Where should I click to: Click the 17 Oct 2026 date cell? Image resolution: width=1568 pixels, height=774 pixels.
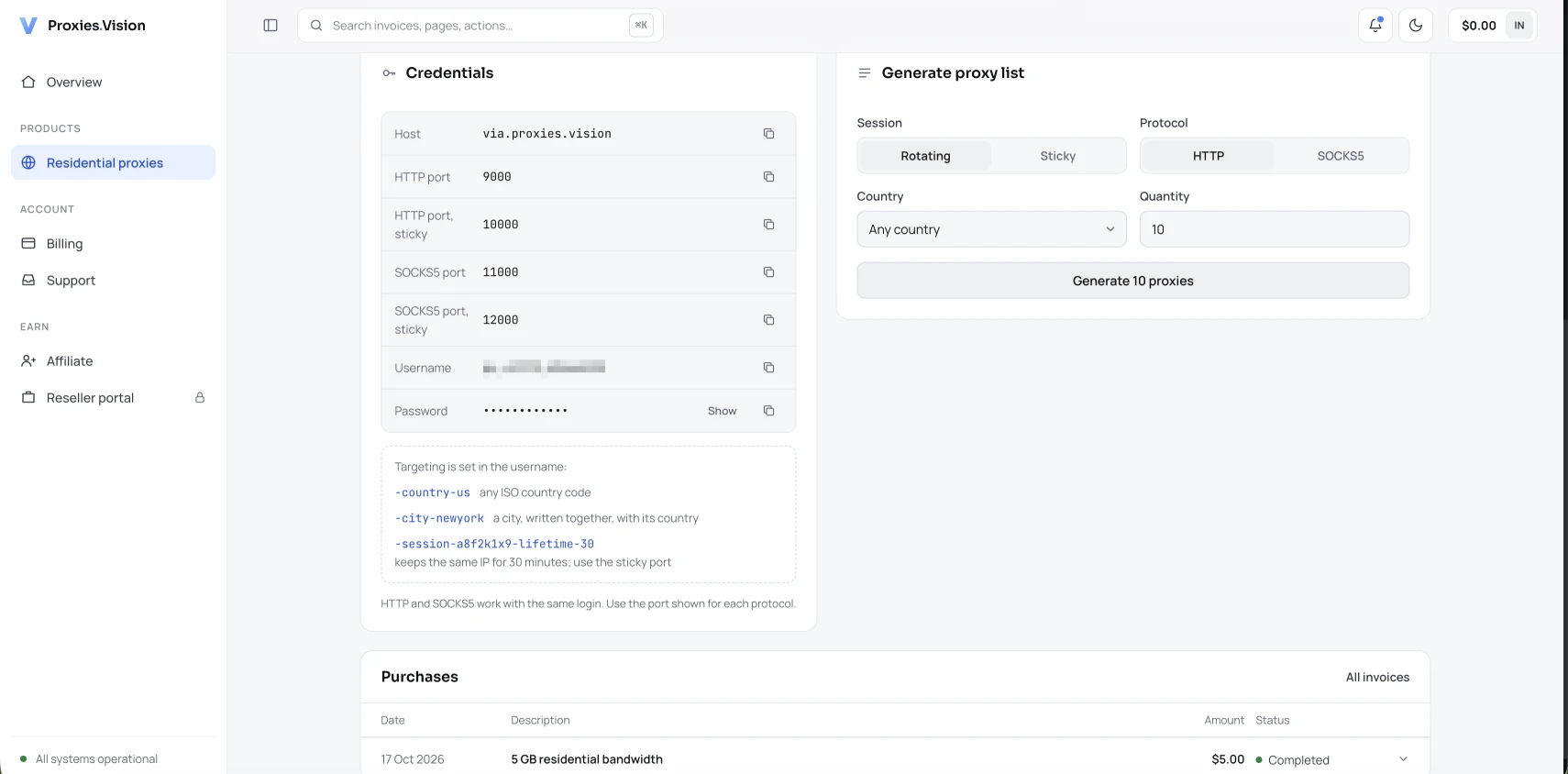tap(413, 759)
